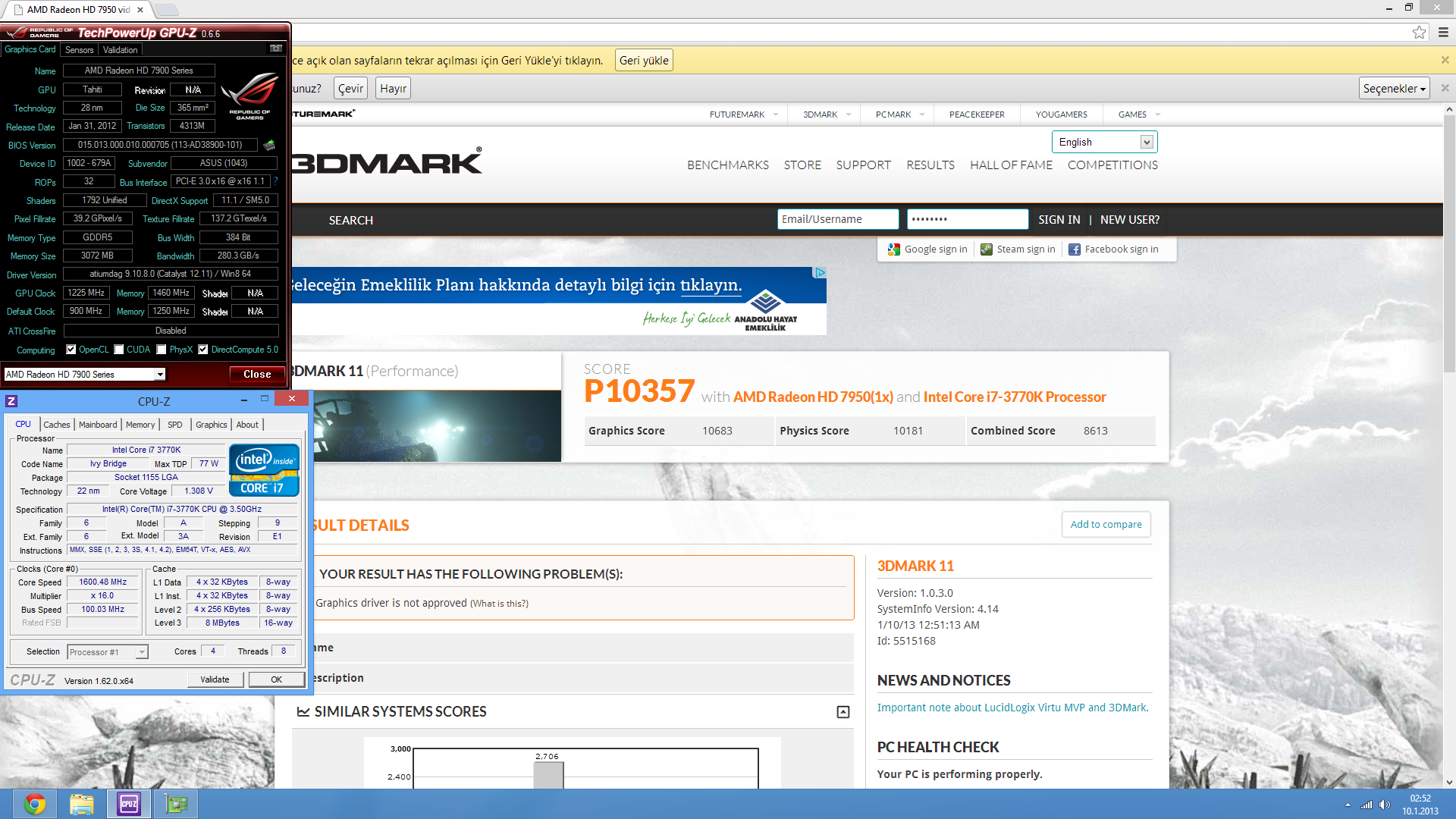The image size is (1456, 819).
Task: Bookmark the page with the star icon
Action: pos(1419,32)
